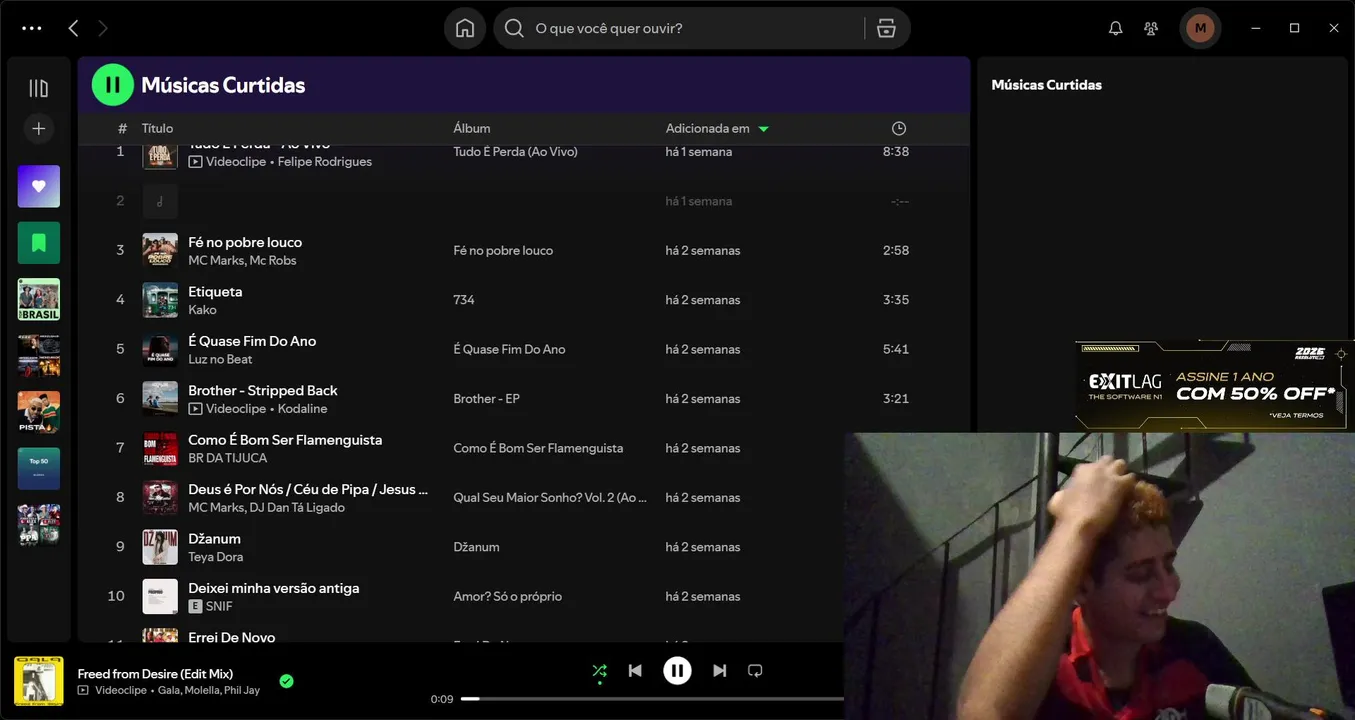Toggle shuffle in the player bar

(599, 671)
